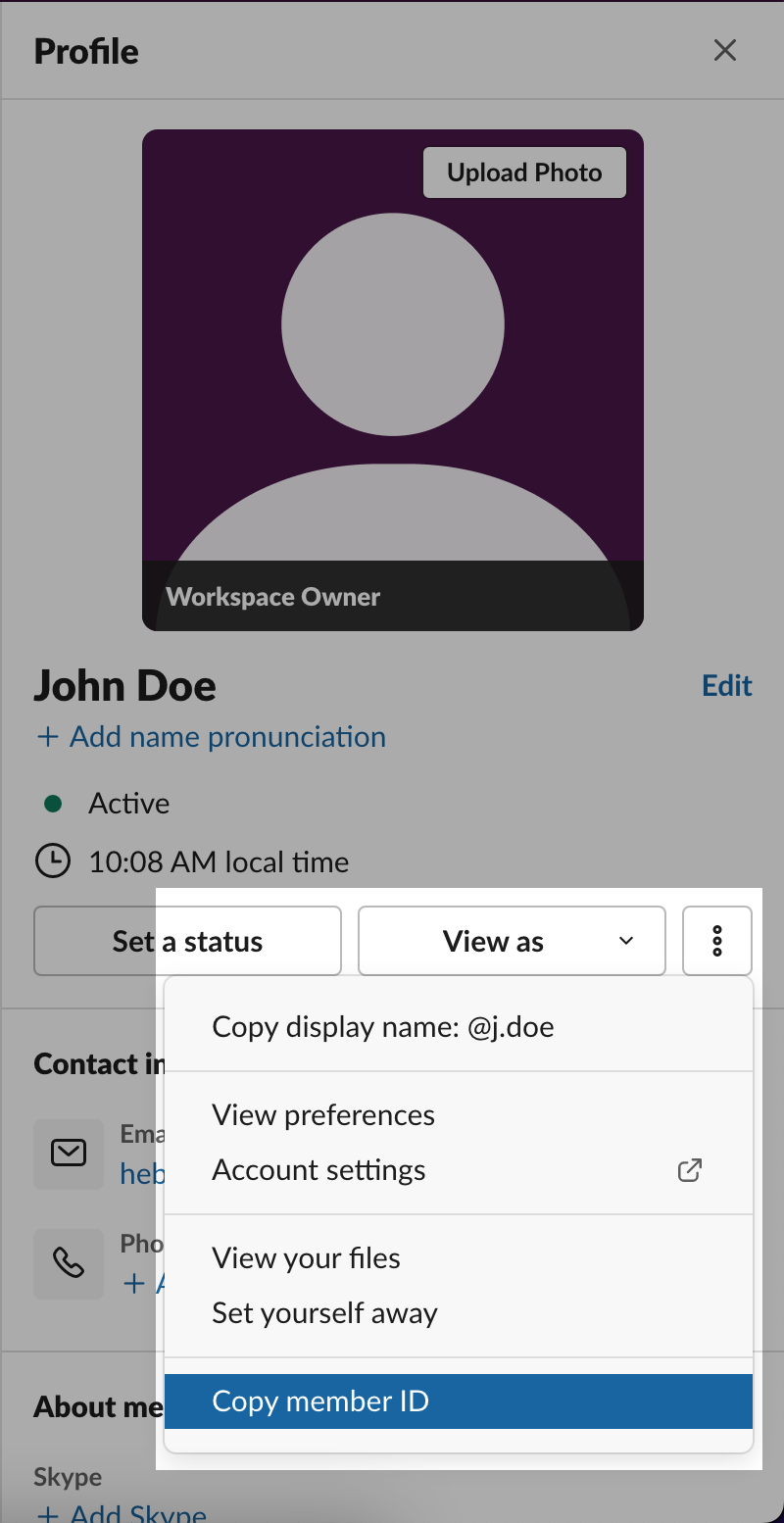This screenshot has width=784, height=1523.
Task: Toggle Set yourself away in the menu
Action: [324, 1313]
